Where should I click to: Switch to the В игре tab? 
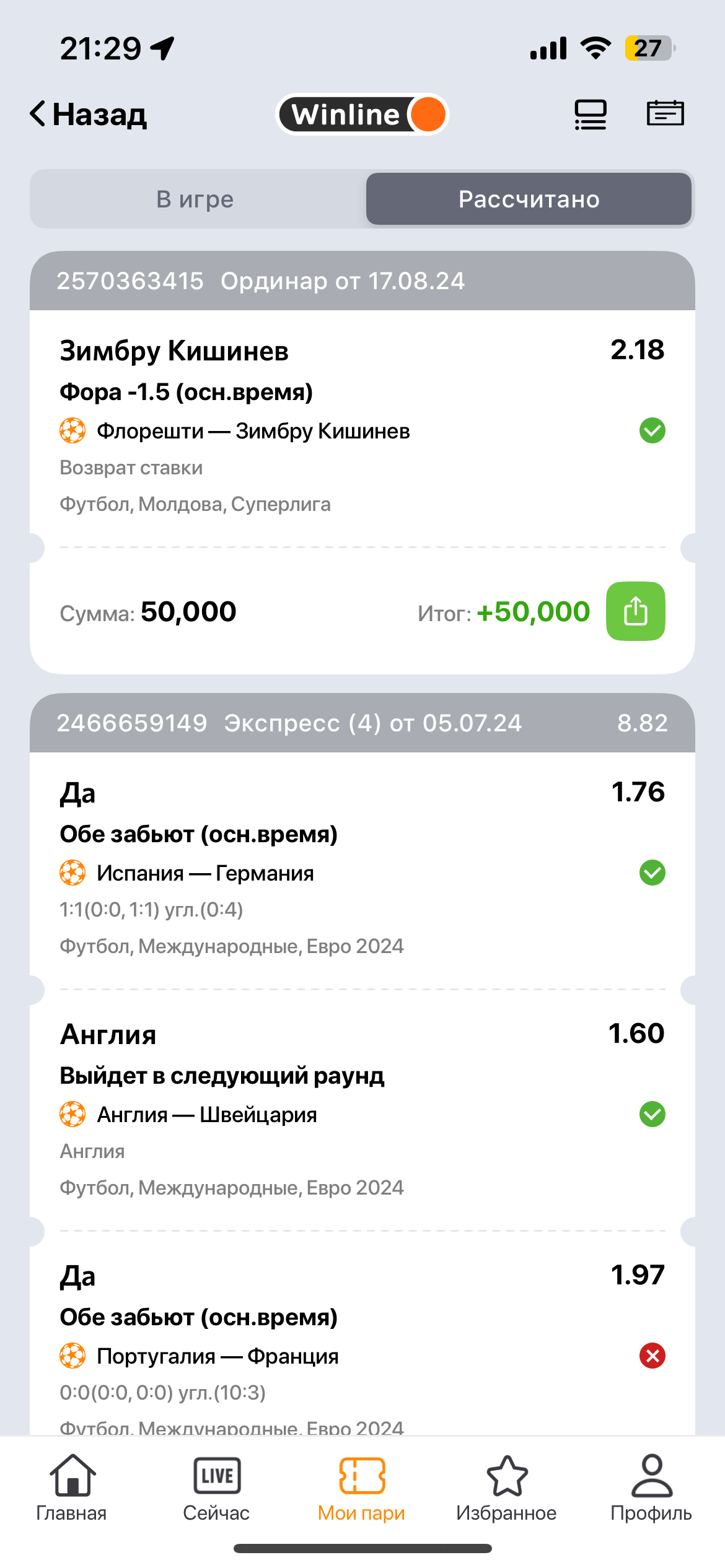(x=196, y=199)
